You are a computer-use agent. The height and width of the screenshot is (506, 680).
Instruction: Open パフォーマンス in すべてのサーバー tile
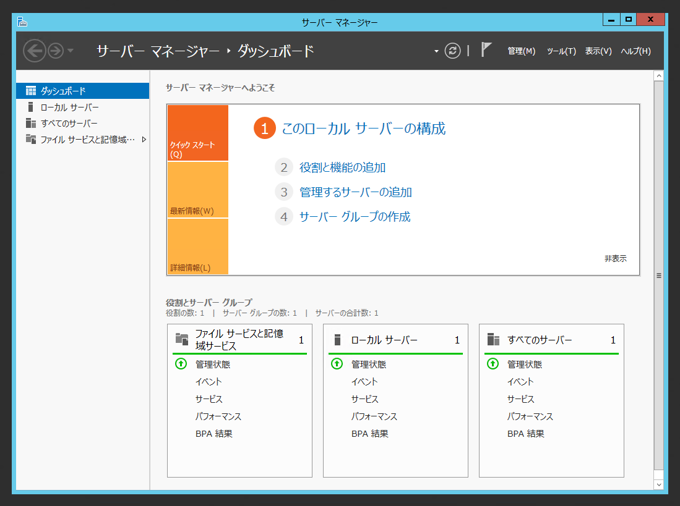(x=530, y=416)
